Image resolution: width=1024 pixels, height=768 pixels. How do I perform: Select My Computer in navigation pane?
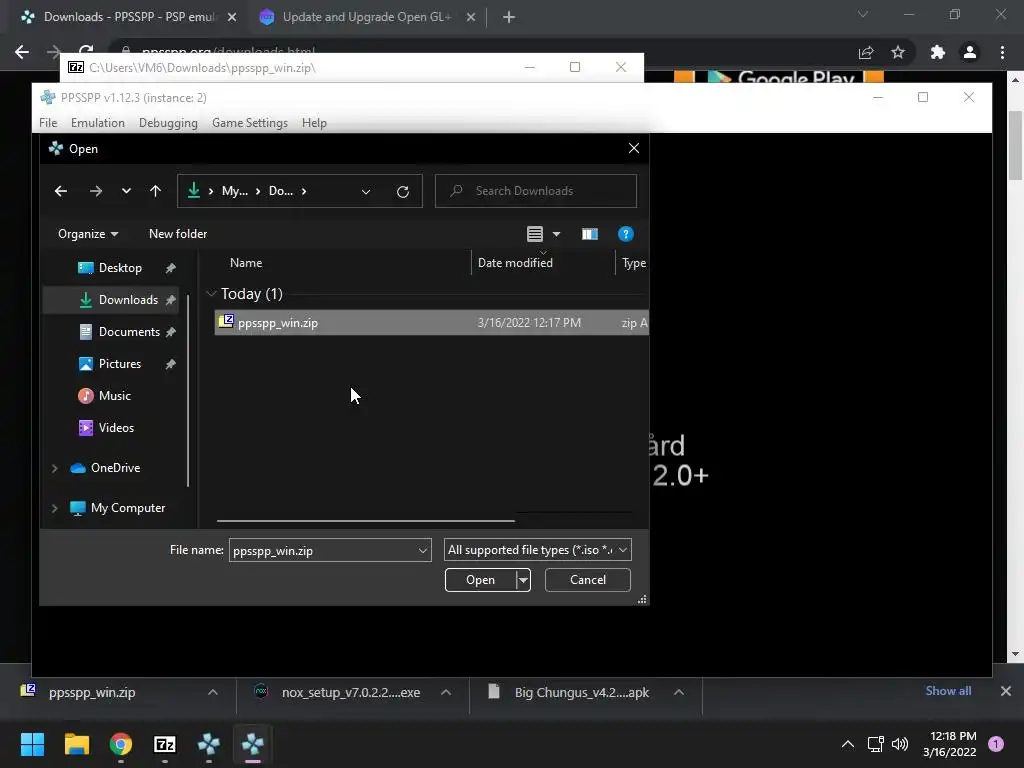(128, 507)
